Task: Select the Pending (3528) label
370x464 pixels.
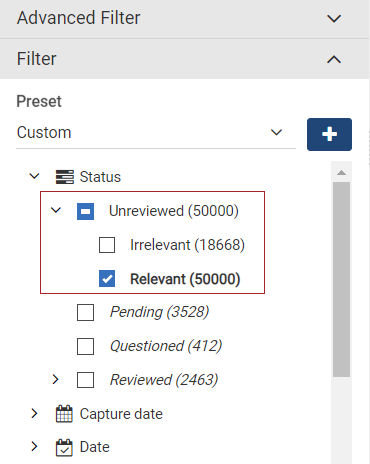Action: [159, 312]
